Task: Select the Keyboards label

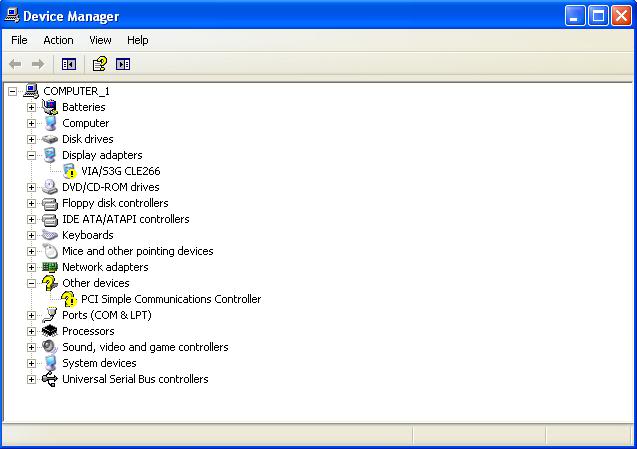Action: pos(88,235)
